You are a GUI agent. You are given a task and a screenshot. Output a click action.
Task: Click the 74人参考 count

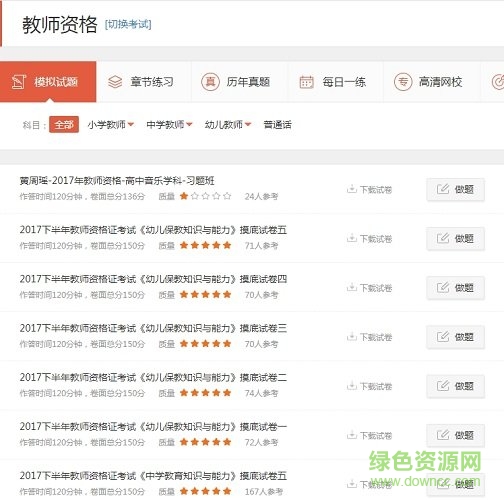(x=261, y=393)
